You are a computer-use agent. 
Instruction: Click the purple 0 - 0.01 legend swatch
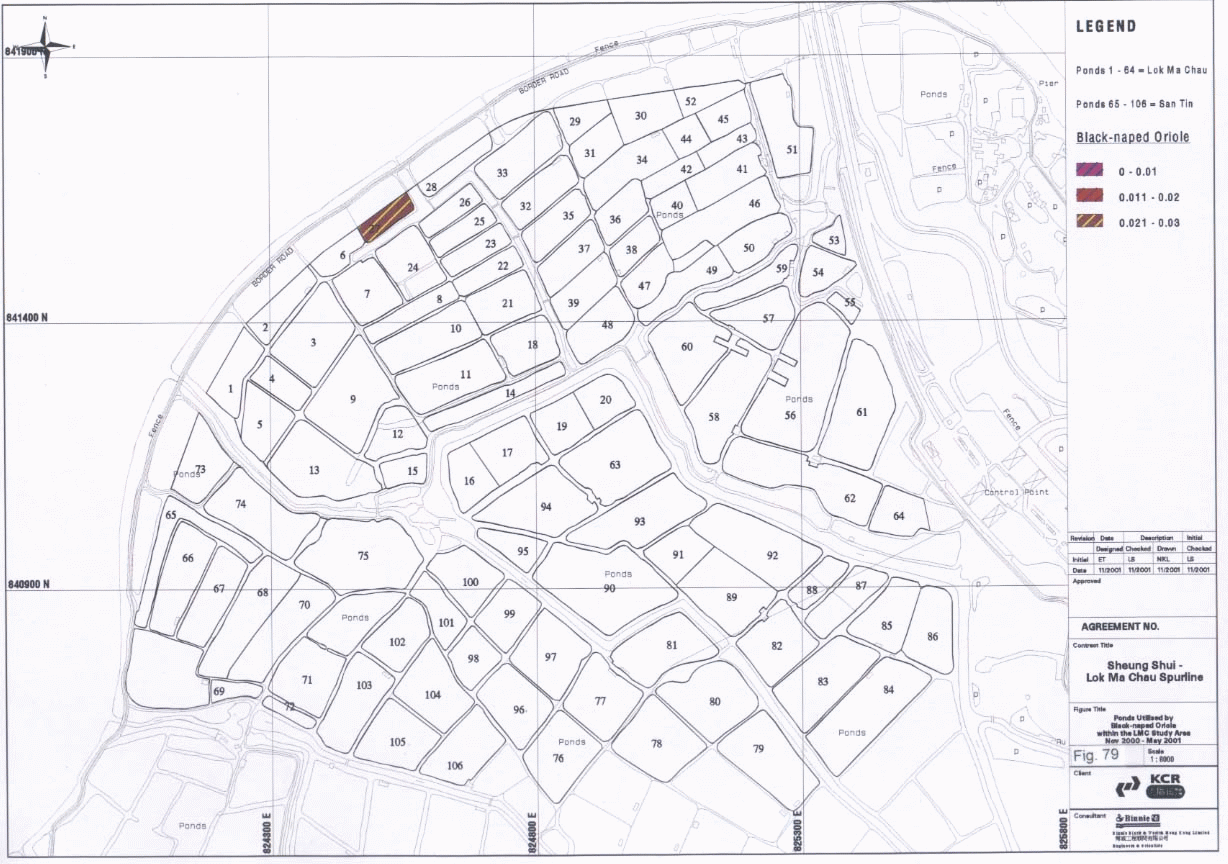coord(1089,171)
